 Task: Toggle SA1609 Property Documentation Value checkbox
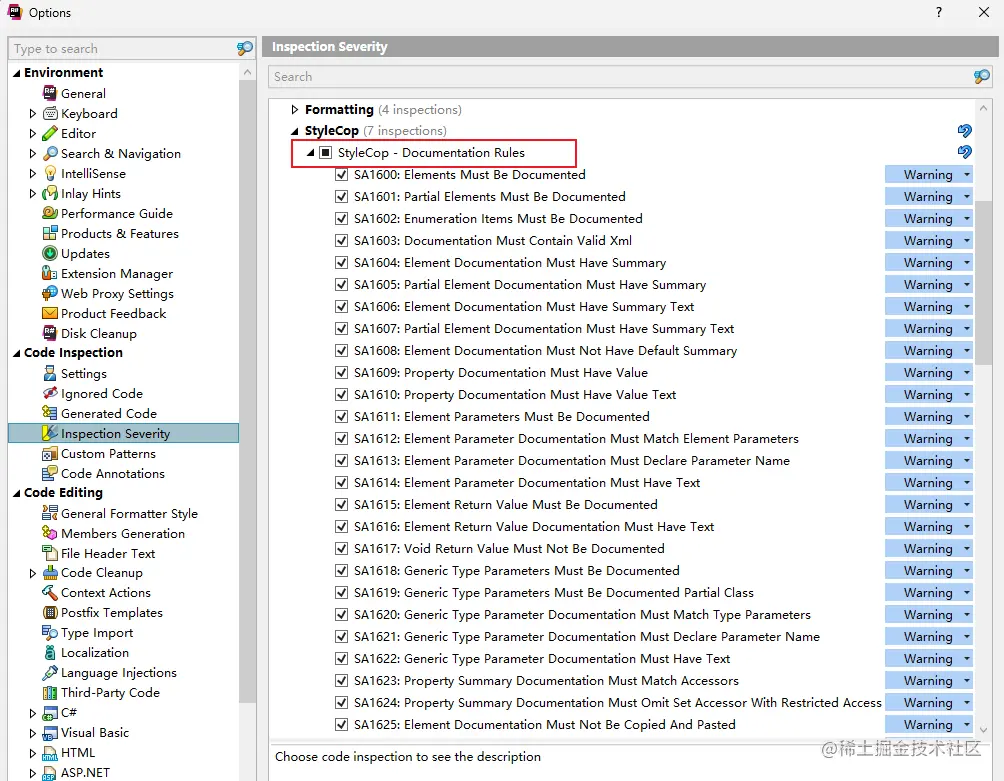(x=341, y=372)
